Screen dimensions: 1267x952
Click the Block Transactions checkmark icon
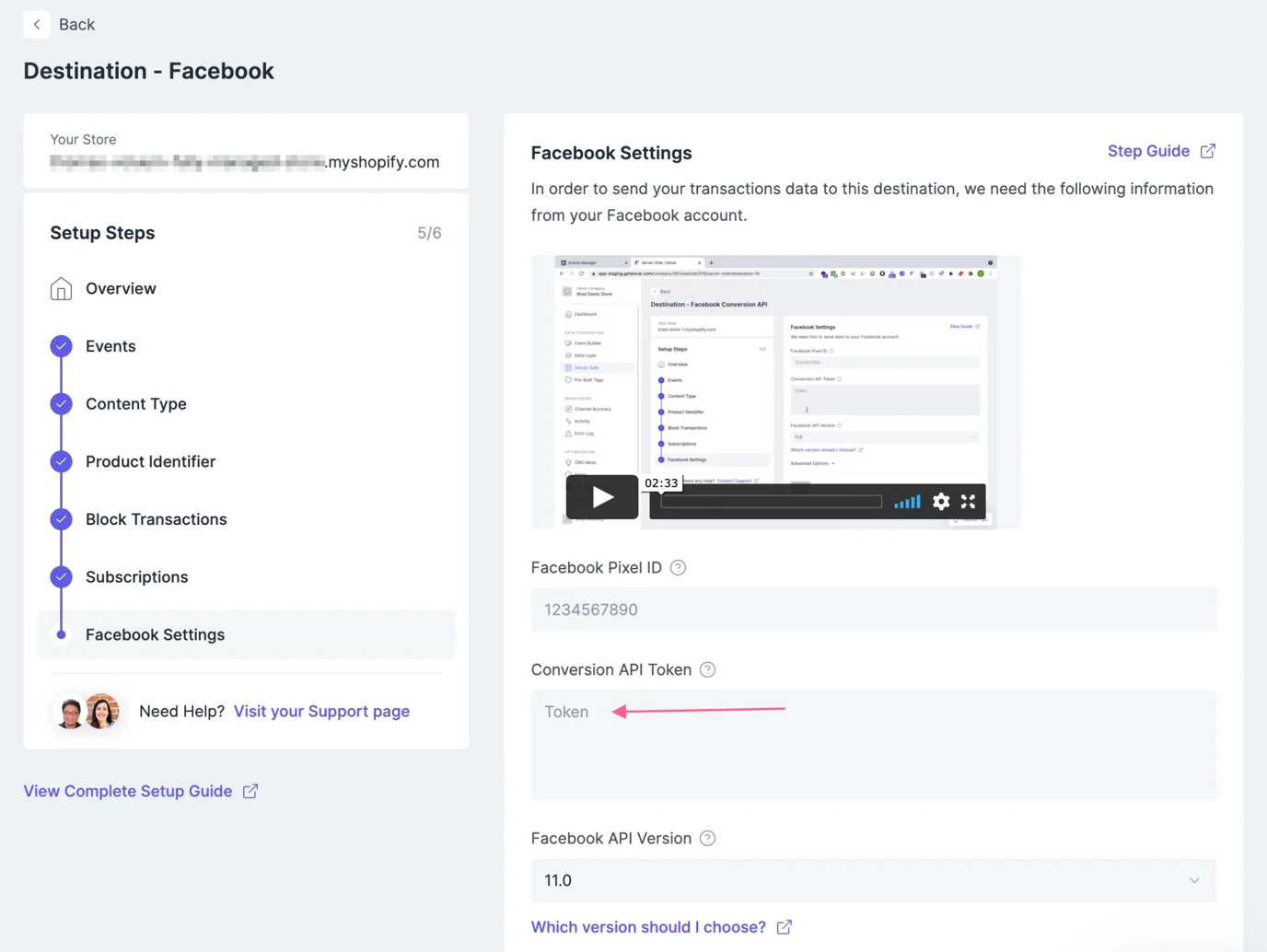(61, 519)
